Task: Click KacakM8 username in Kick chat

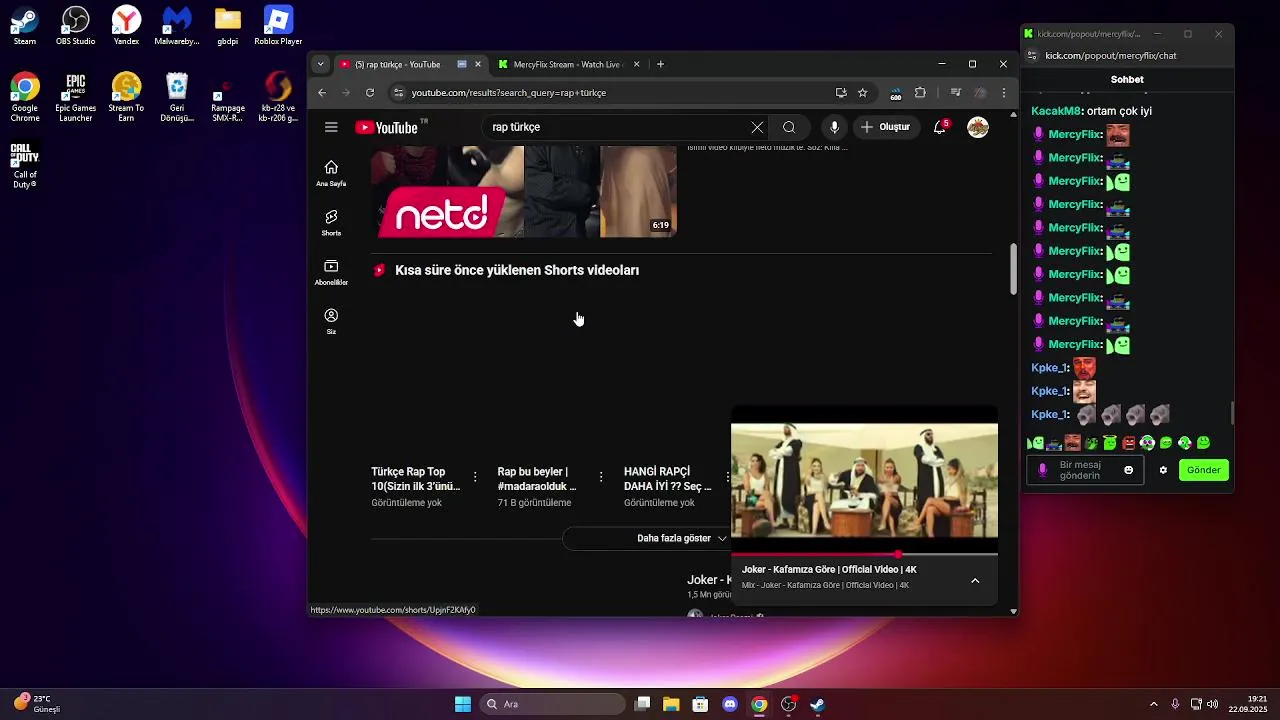Action: [1056, 111]
